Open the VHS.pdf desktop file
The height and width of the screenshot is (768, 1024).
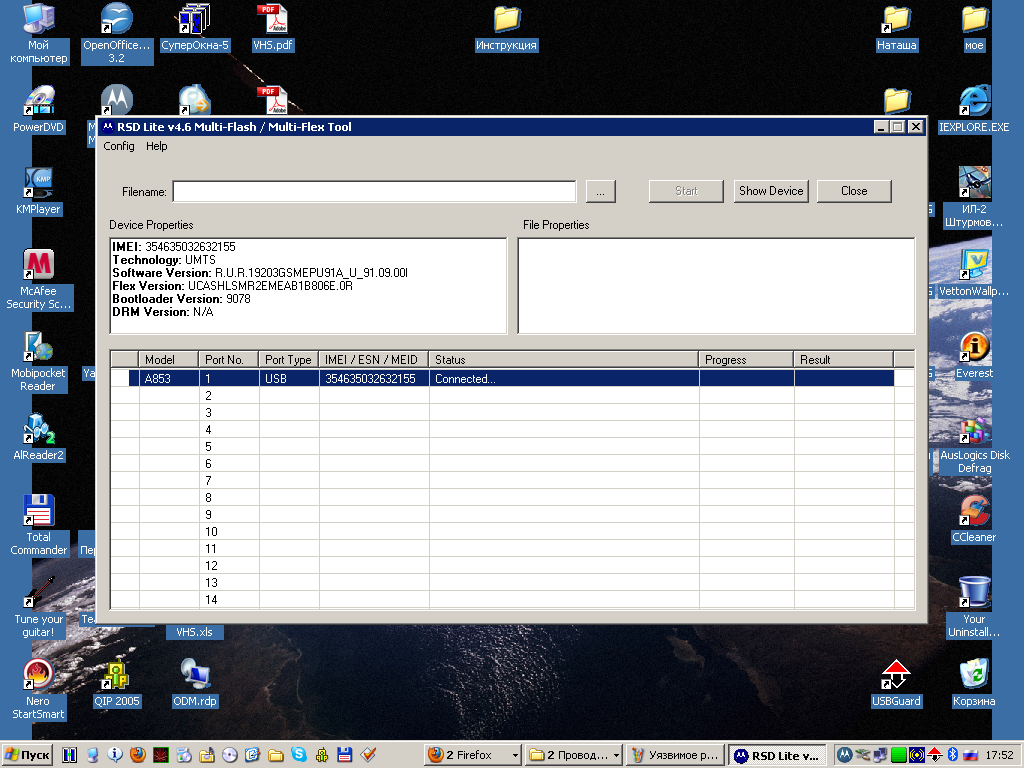click(273, 27)
